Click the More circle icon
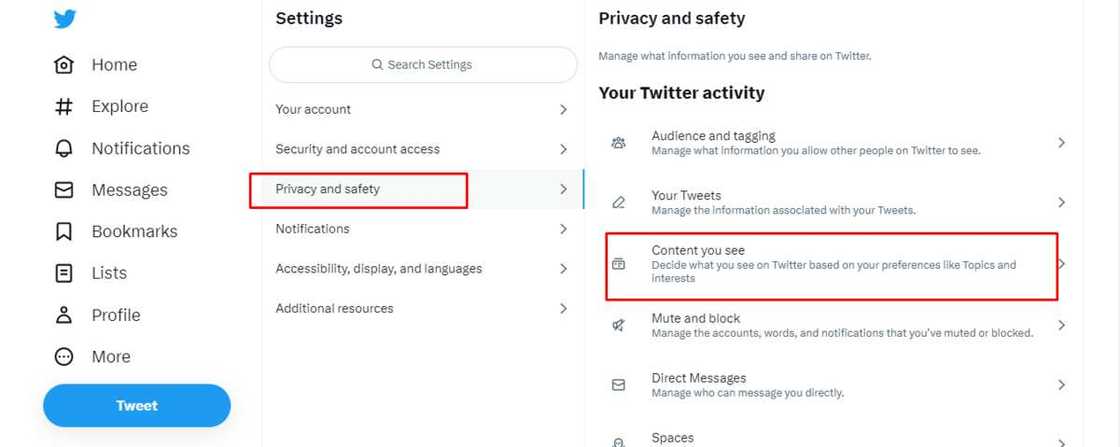 64,357
